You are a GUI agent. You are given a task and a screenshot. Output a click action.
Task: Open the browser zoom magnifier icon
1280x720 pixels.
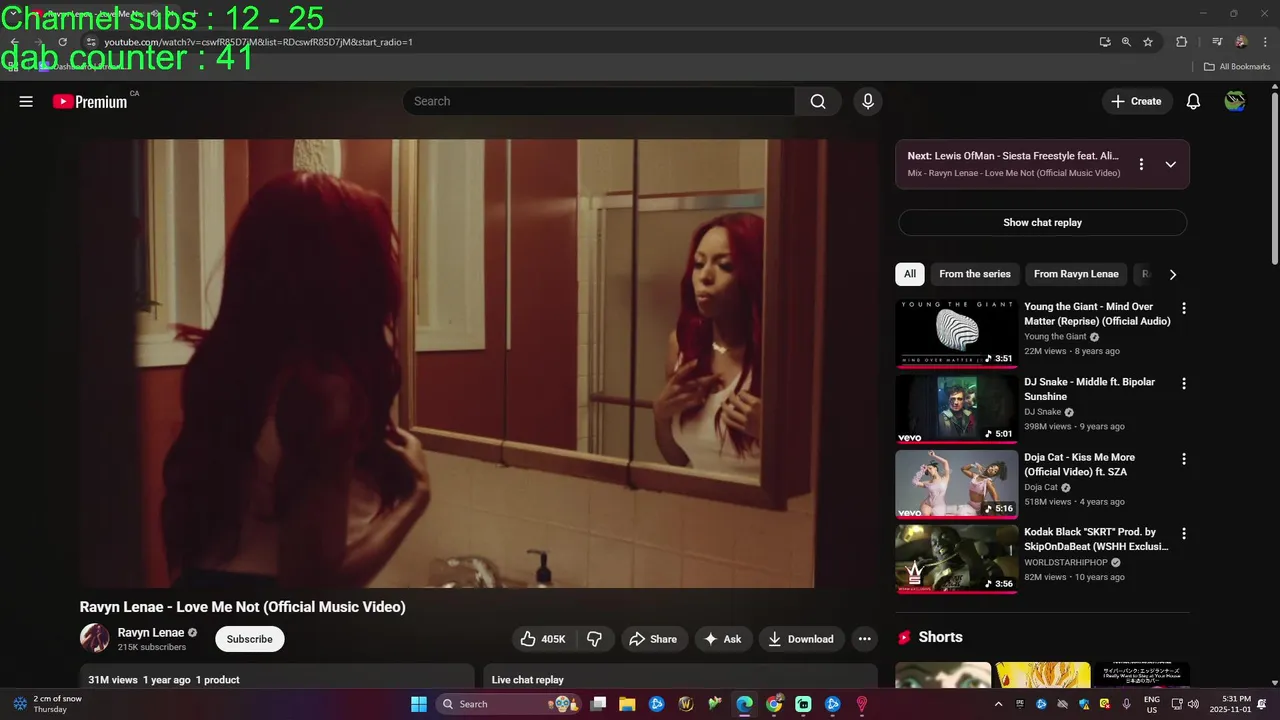click(x=1126, y=42)
